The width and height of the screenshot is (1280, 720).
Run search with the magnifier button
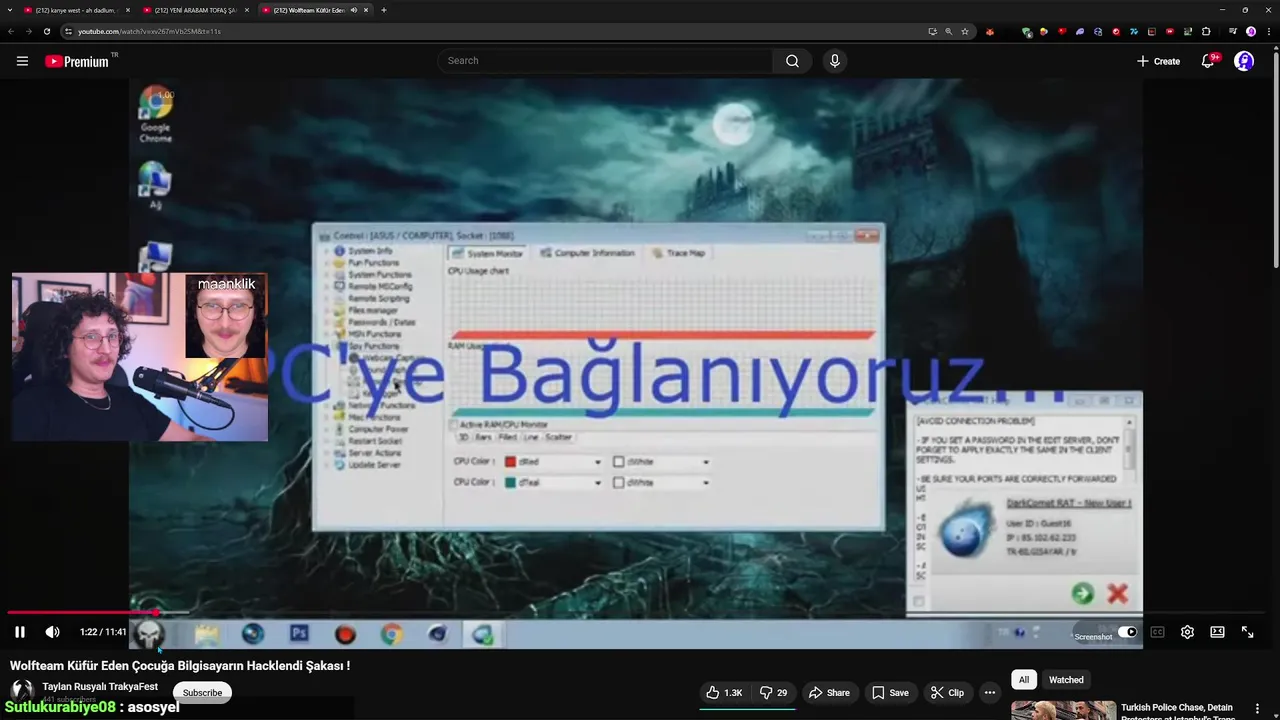point(792,61)
